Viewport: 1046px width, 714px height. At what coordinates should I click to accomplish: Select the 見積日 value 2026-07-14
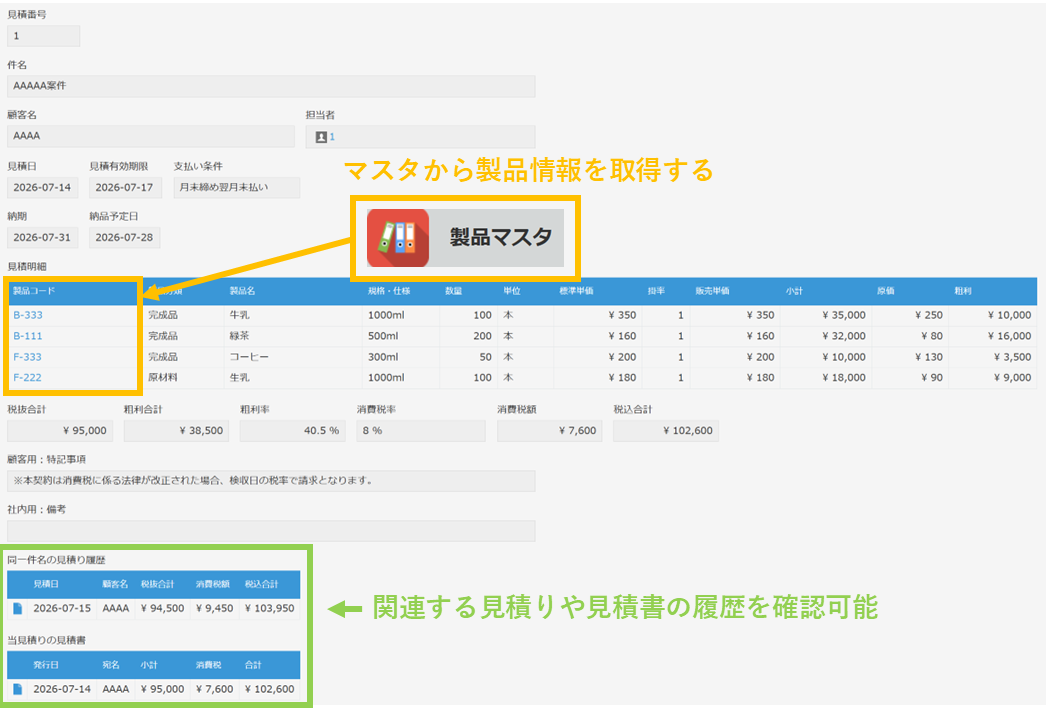[x=43, y=188]
